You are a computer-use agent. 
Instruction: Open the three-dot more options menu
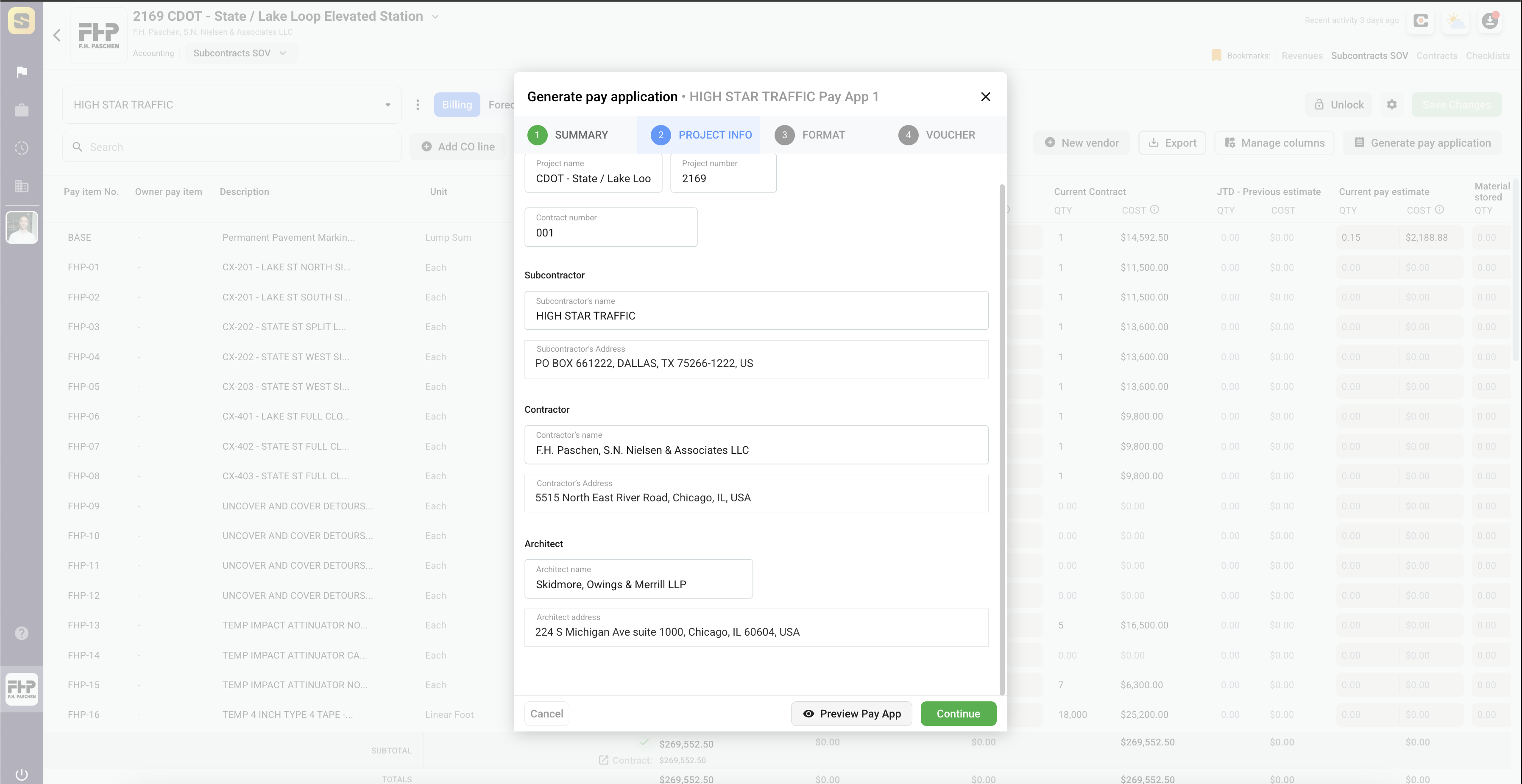[418, 105]
